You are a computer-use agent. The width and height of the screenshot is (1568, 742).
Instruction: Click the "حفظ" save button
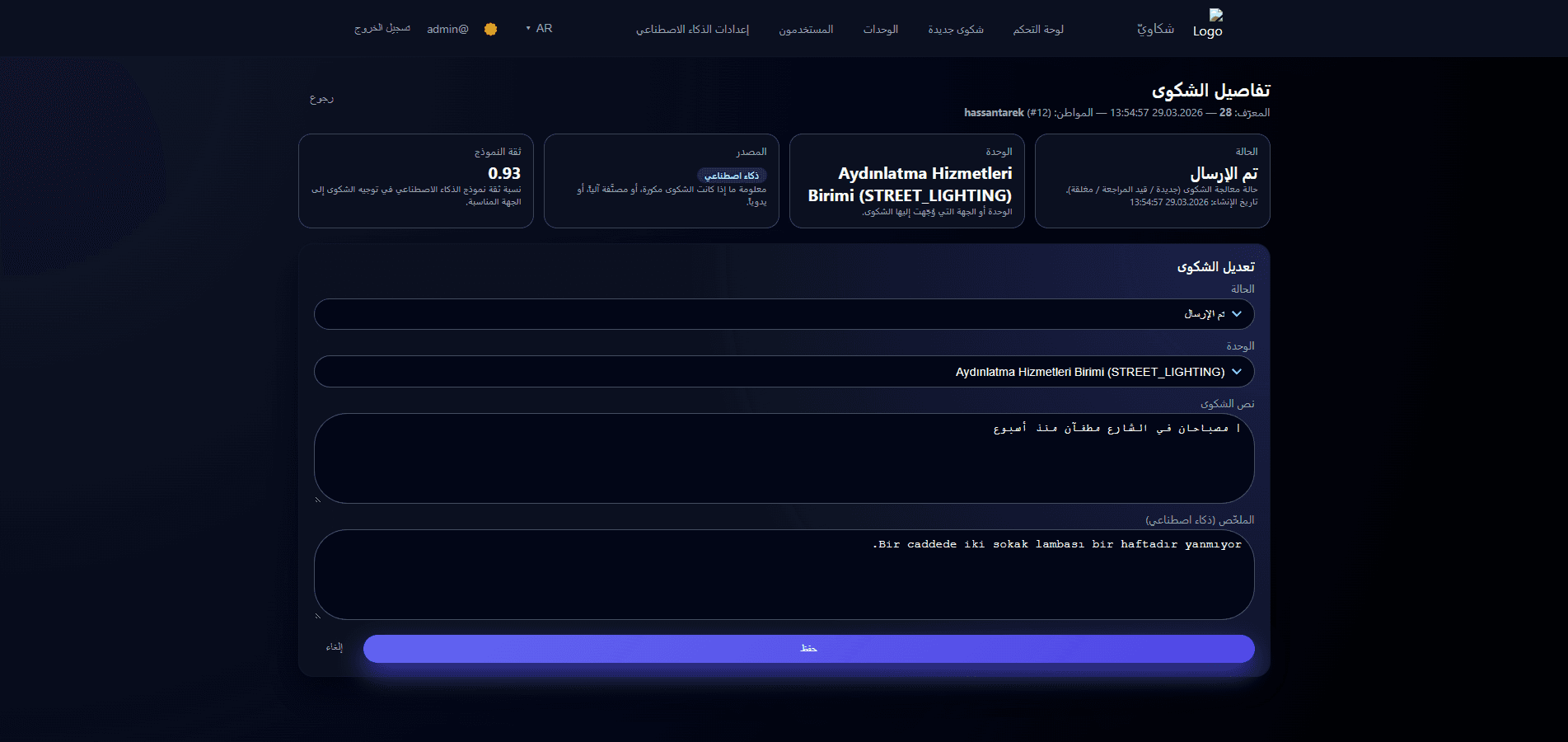(x=807, y=648)
